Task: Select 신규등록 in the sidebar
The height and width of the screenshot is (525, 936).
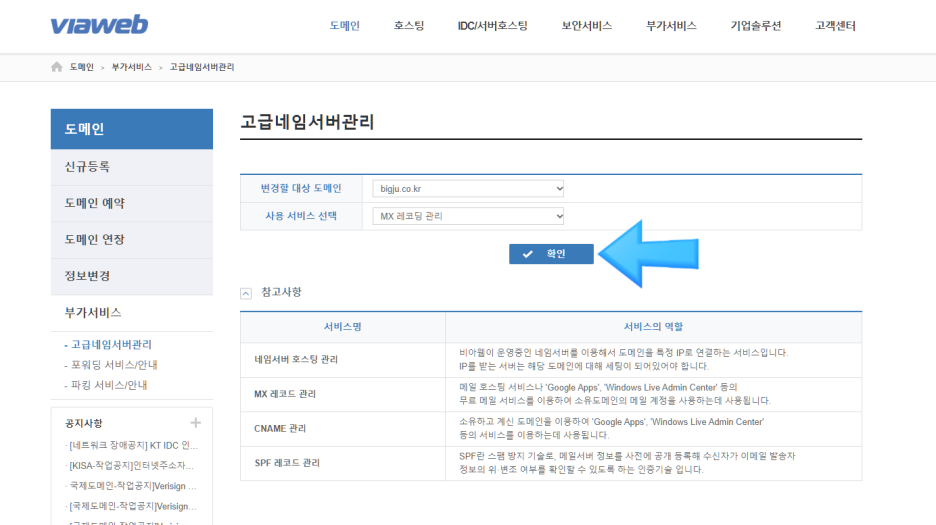Action: click(x=132, y=167)
